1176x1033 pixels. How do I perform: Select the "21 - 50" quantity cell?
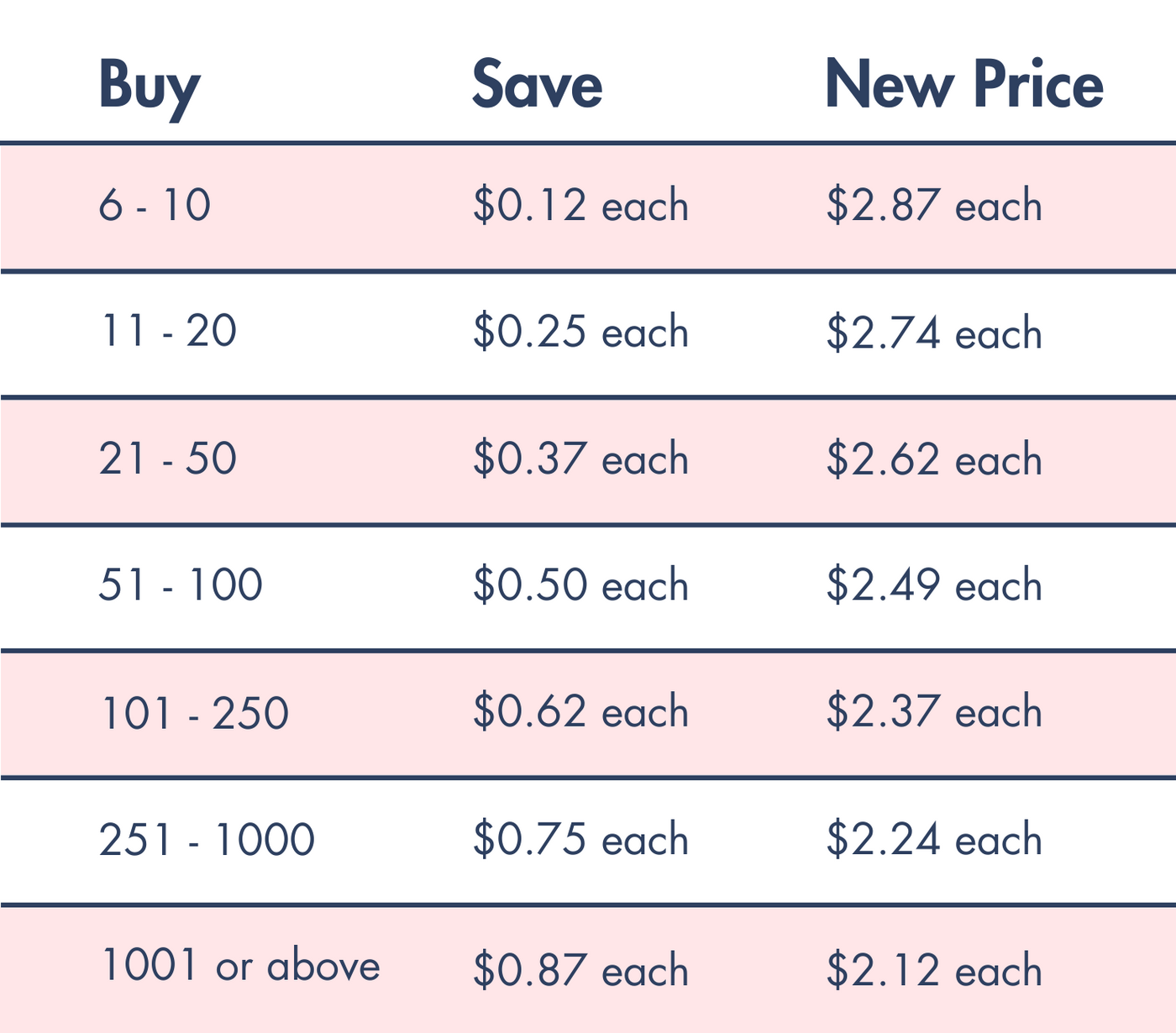tap(168, 459)
